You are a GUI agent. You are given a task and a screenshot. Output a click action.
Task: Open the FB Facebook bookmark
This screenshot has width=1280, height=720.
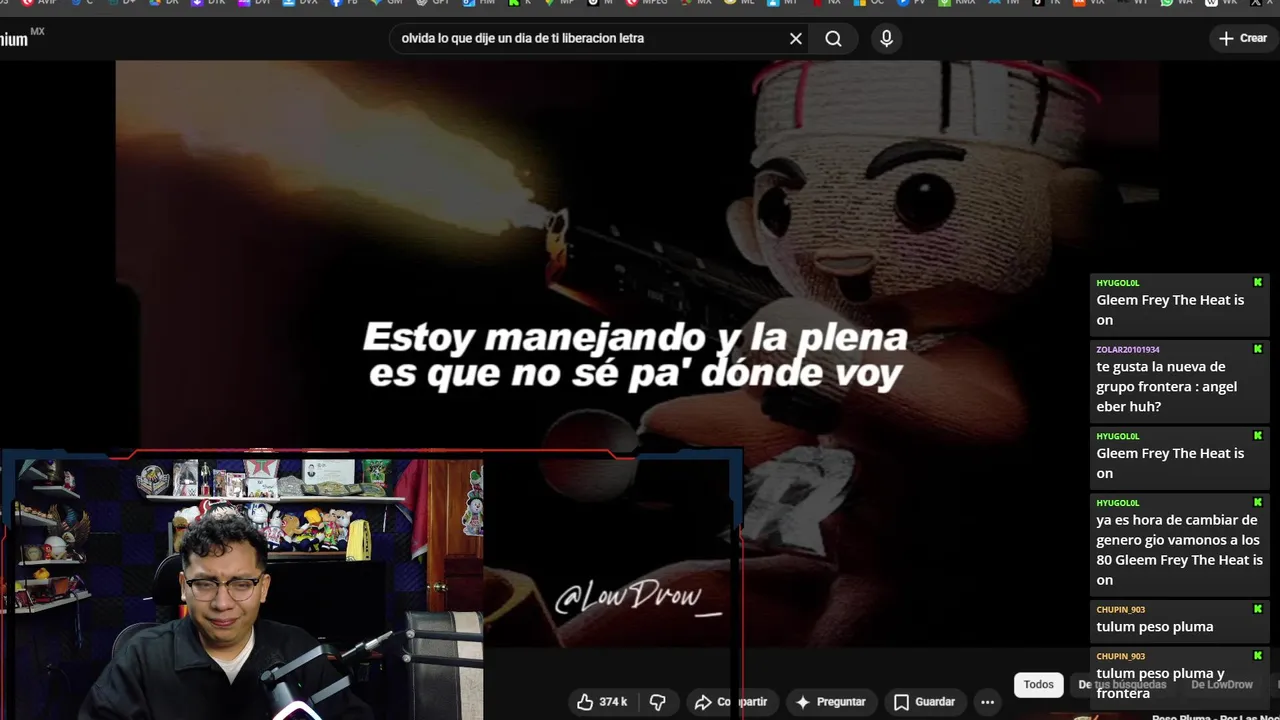pyautogui.click(x=343, y=3)
